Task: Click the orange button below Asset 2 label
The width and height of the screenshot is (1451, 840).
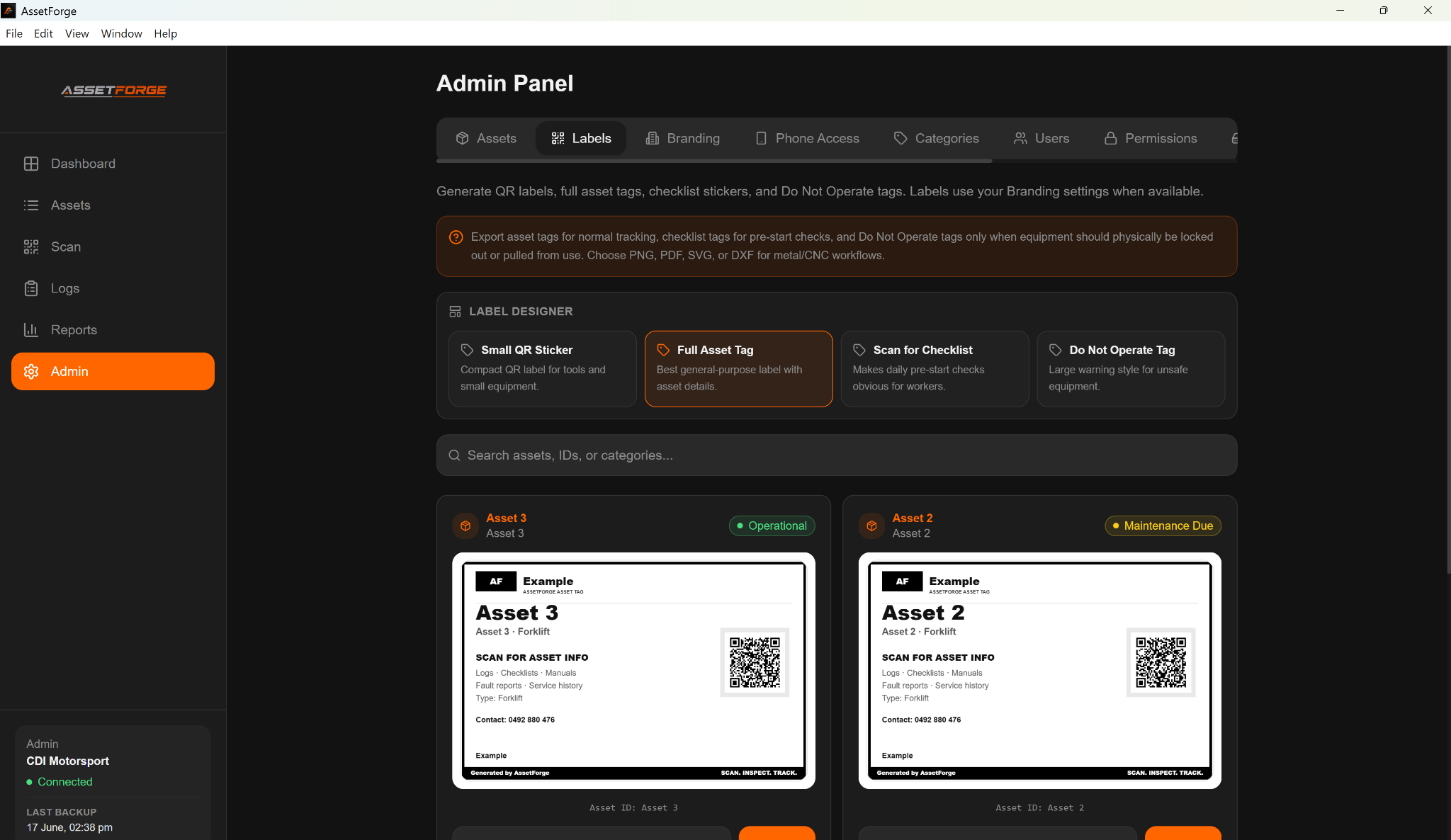Action: [1182, 833]
